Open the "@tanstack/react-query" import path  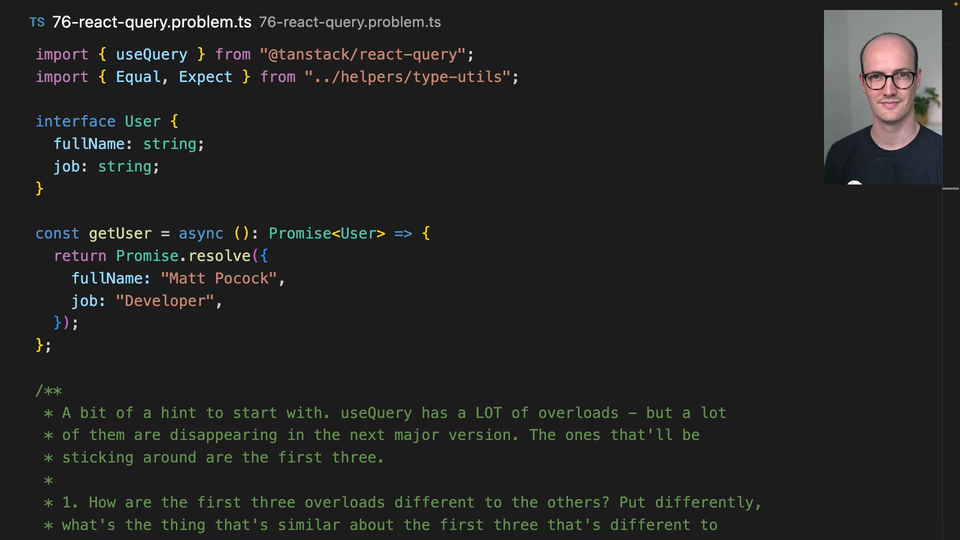365,54
